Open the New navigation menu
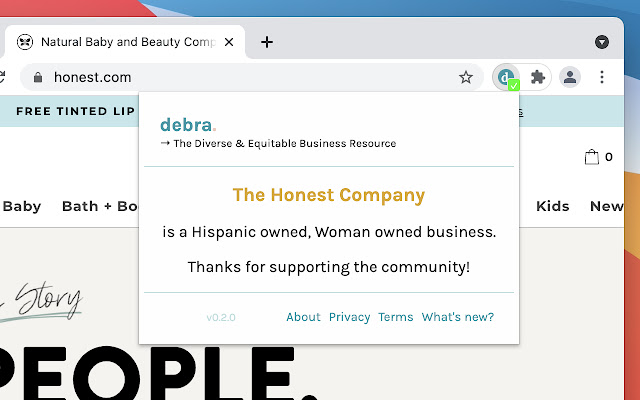640x400 pixels. [x=607, y=206]
